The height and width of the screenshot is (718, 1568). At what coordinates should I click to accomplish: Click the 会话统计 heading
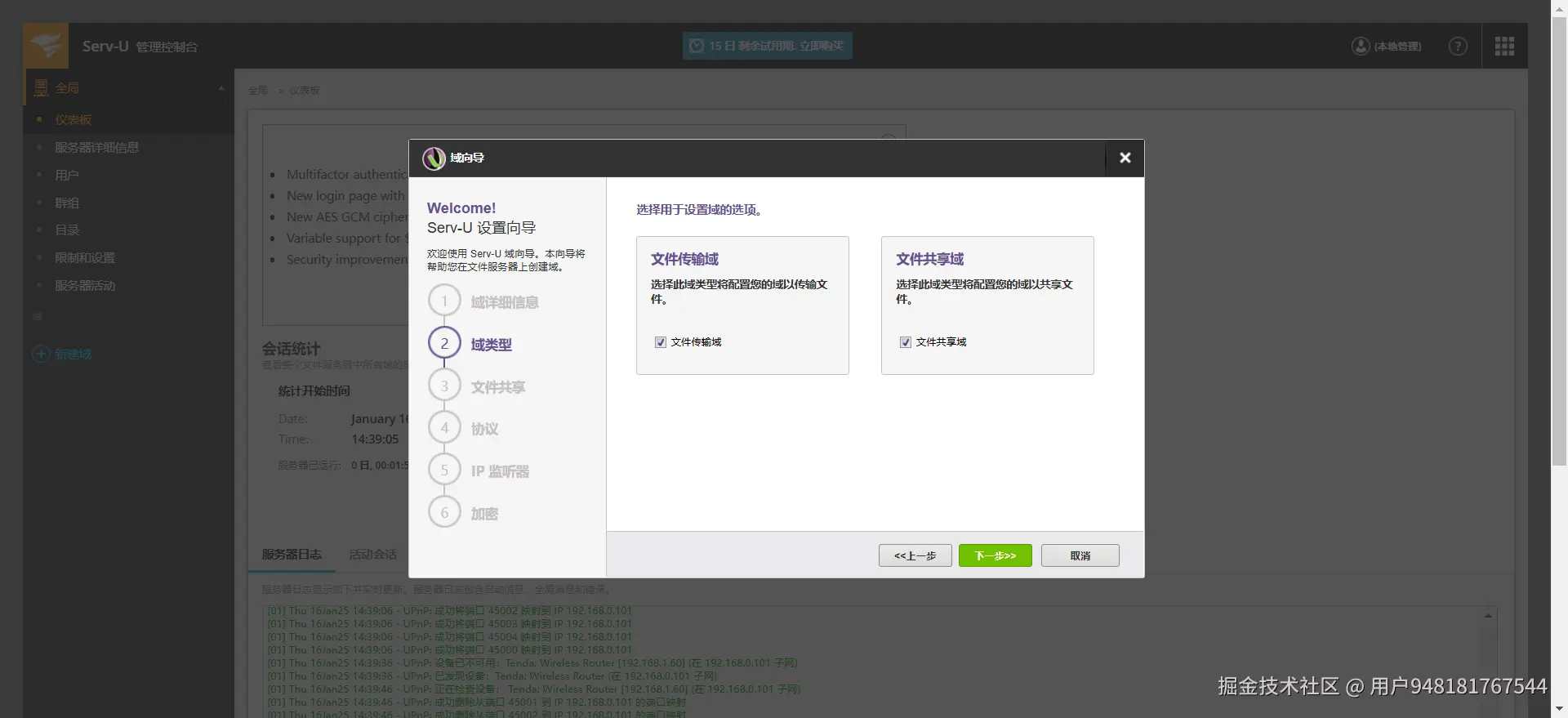pyautogui.click(x=291, y=349)
